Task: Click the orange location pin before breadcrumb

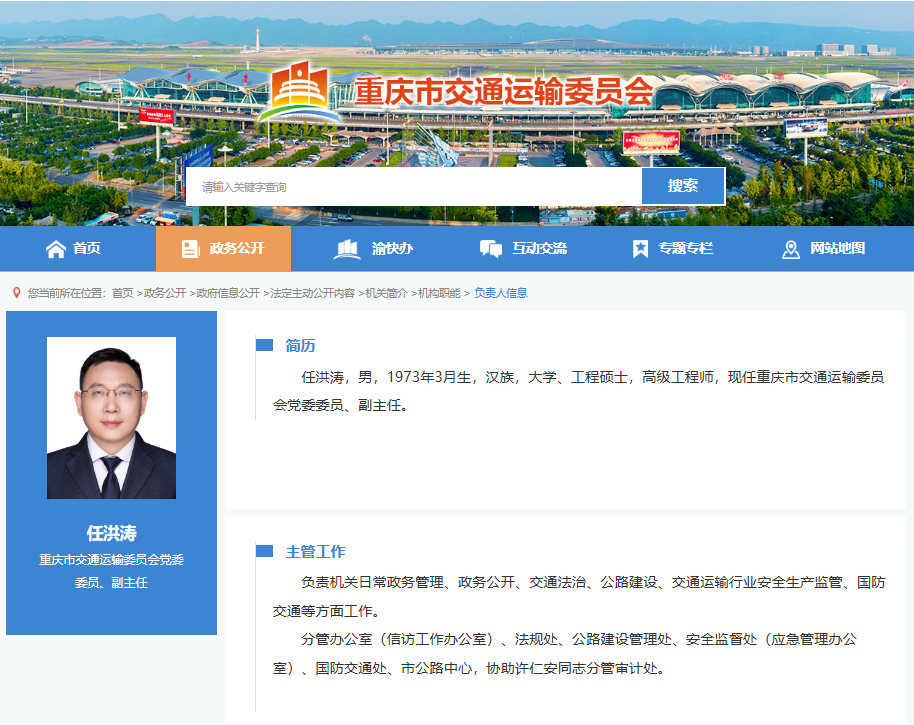Action: click(16, 293)
